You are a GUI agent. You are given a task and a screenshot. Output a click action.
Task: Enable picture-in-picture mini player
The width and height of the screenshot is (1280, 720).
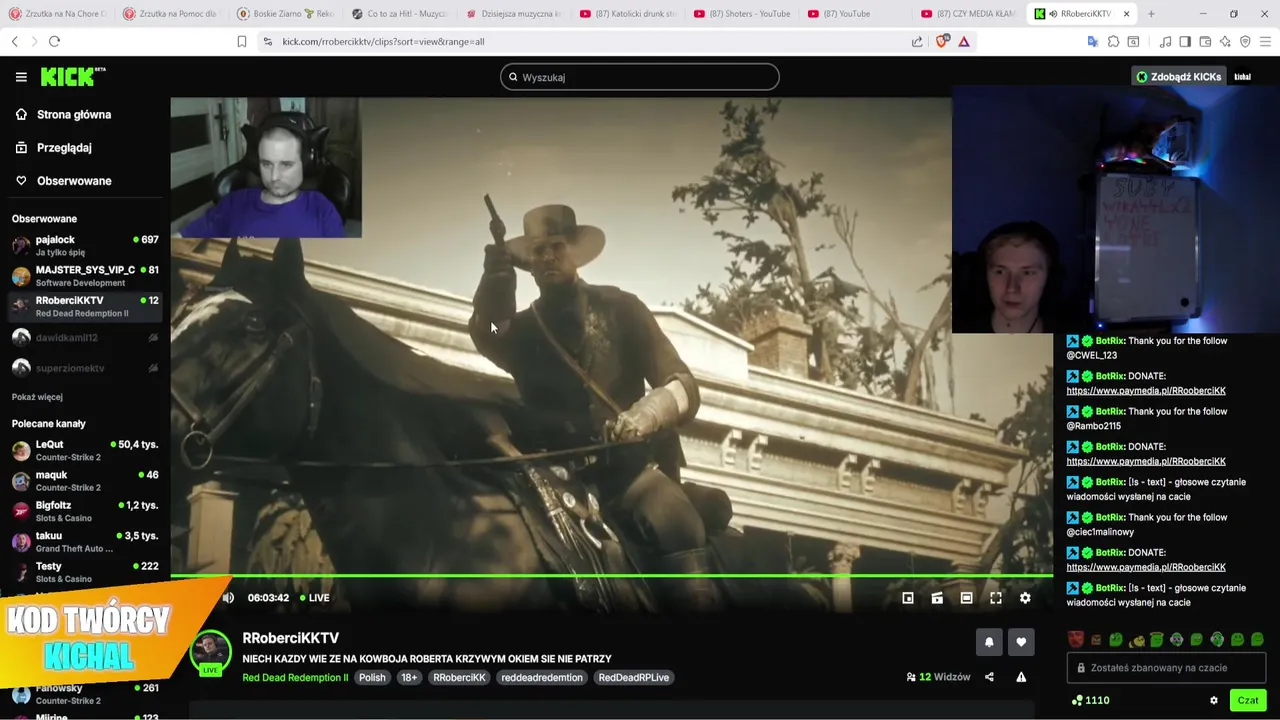[908, 598]
